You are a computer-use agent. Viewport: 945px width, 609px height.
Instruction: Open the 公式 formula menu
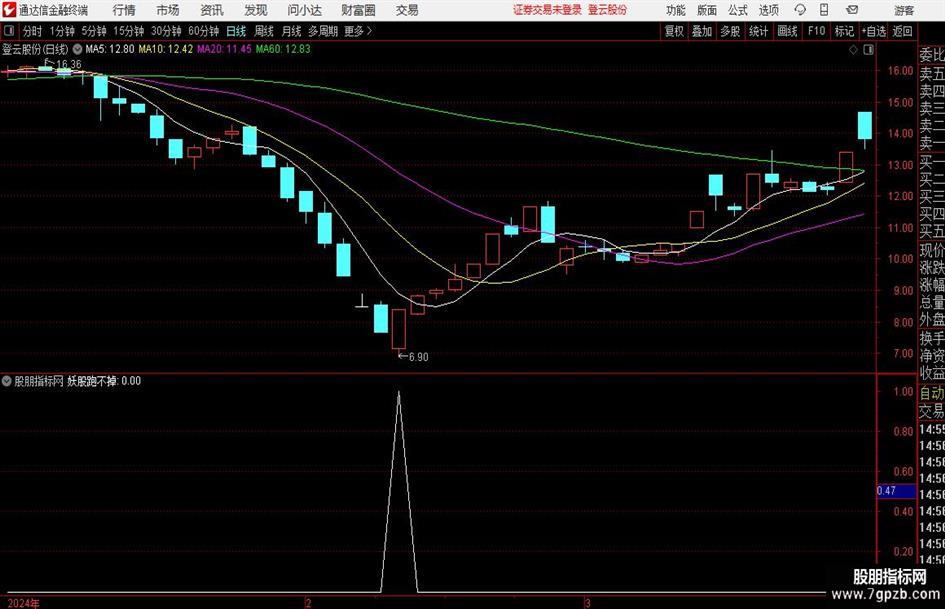coord(738,10)
